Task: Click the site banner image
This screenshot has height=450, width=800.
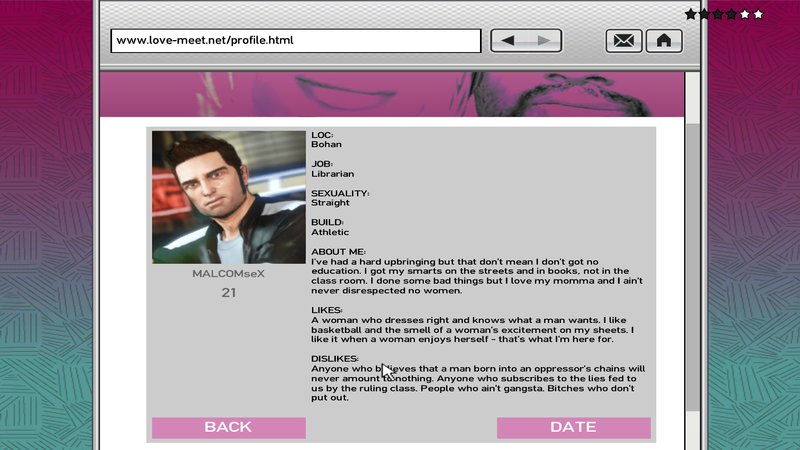Action: click(392, 94)
